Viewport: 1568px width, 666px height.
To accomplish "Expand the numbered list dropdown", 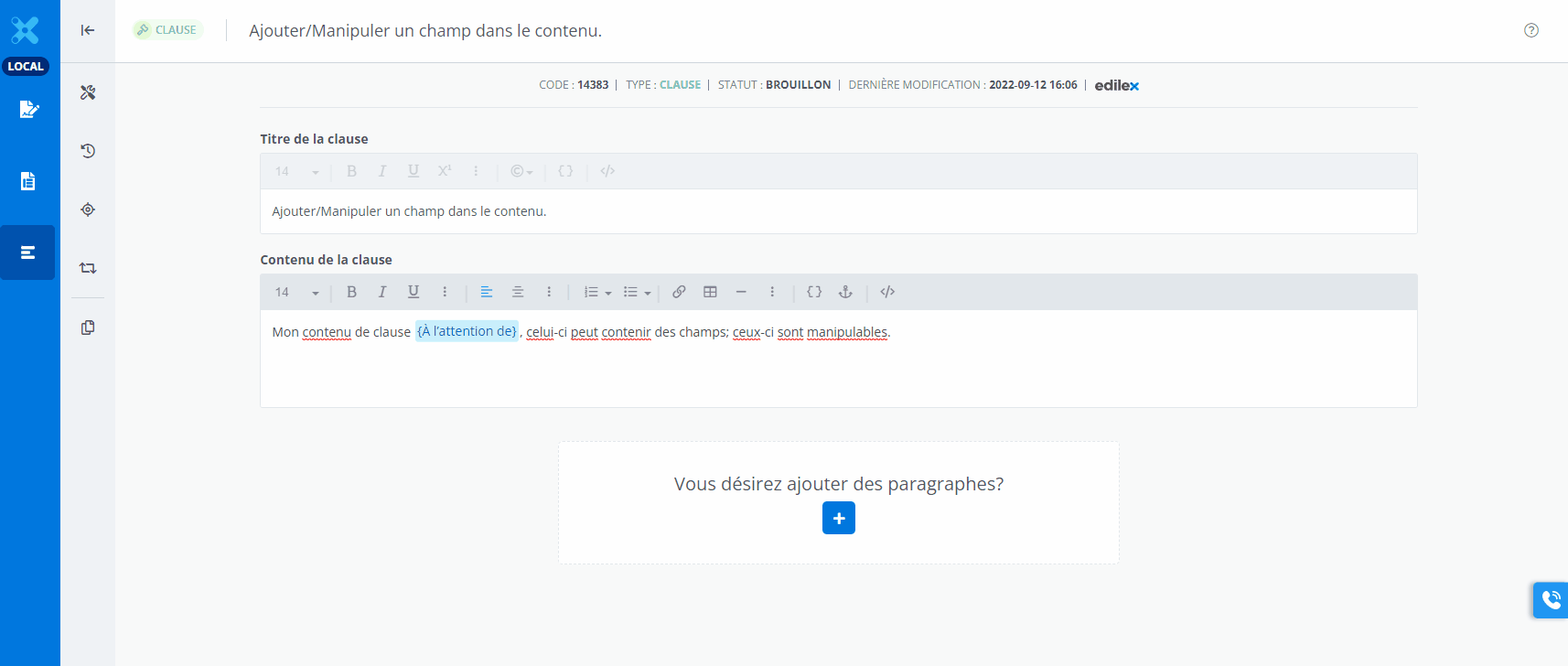I will click(x=608, y=293).
